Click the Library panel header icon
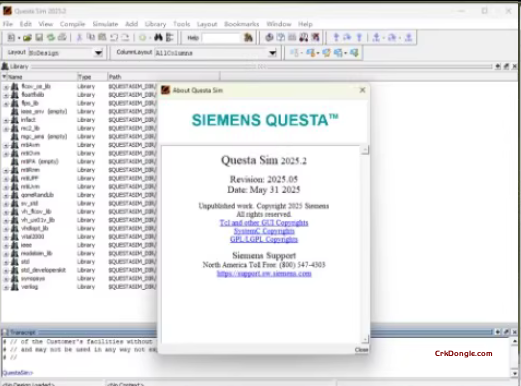The height and width of the screenshot is (386, 521). pos(5,66)
